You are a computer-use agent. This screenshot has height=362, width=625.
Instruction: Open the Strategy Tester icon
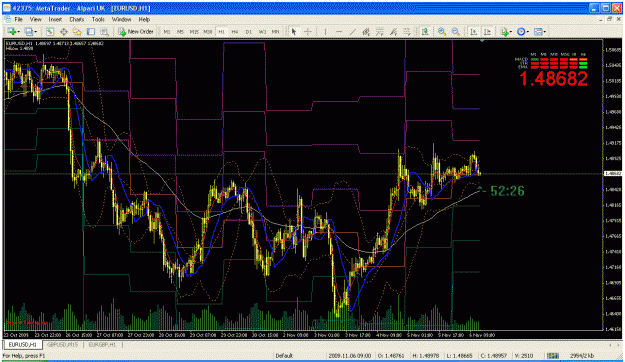(x=104, y=31)
